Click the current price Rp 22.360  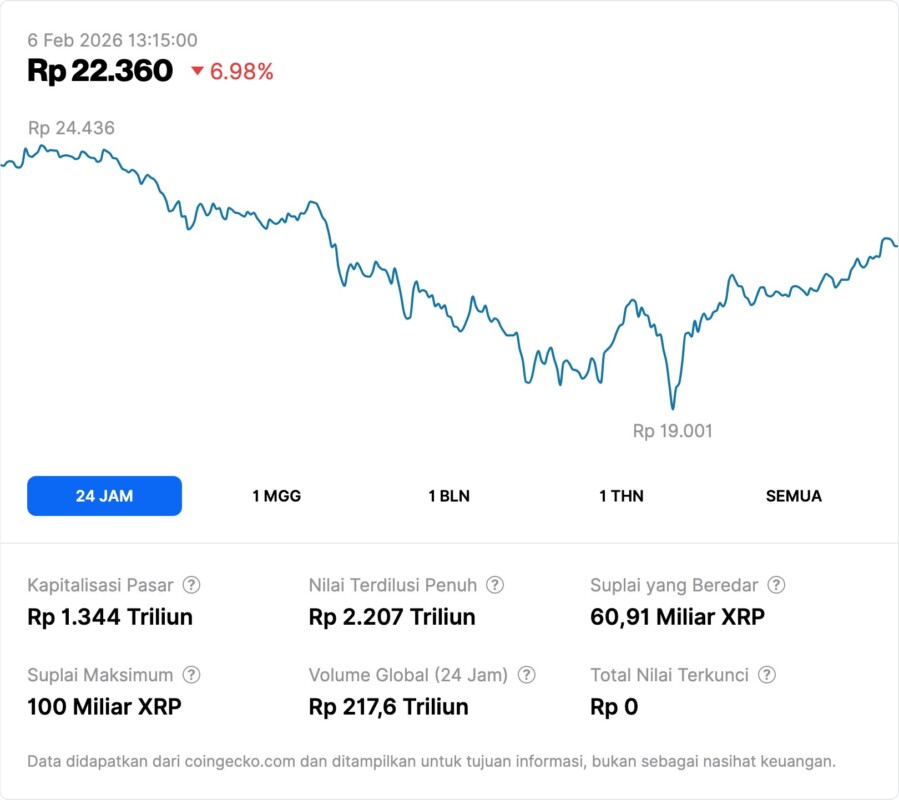[100, 71]
